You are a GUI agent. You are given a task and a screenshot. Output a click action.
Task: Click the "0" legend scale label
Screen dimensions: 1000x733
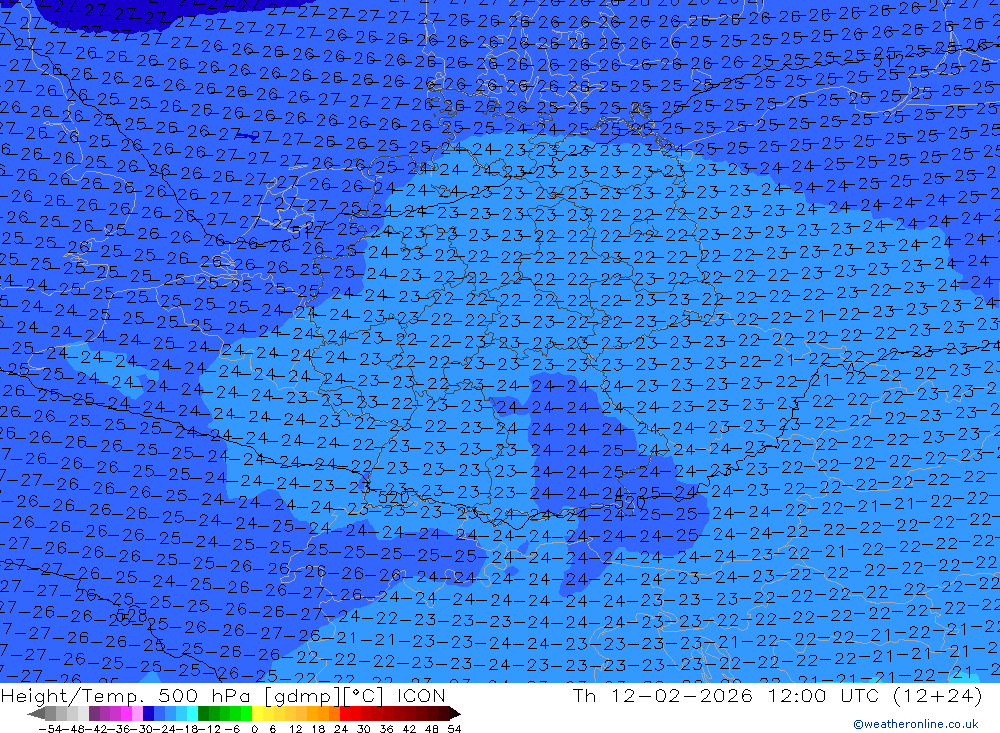(x=254, y=729)
